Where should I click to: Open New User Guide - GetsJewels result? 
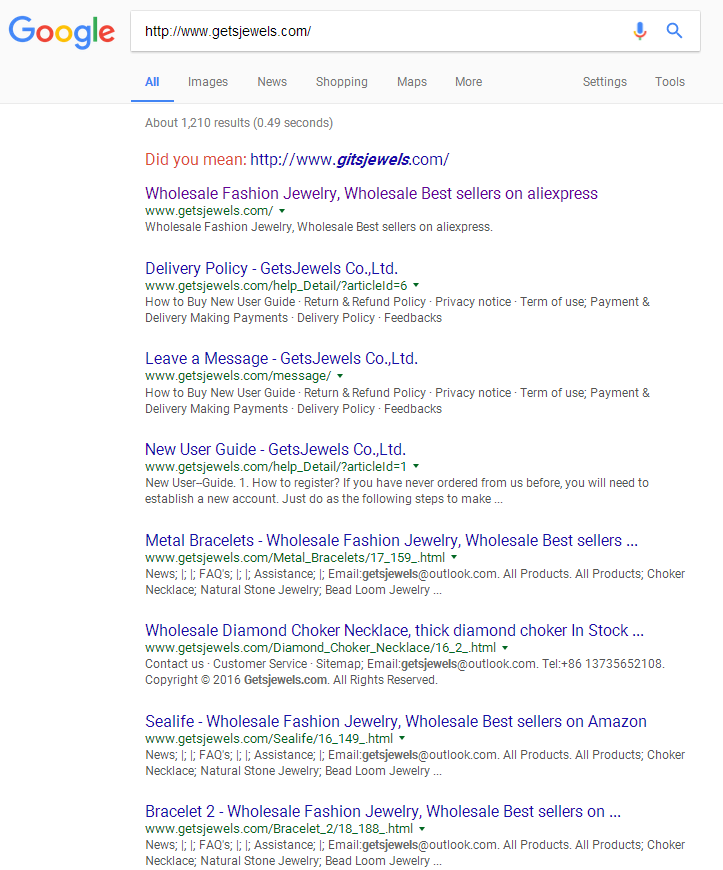pos(275,449)
